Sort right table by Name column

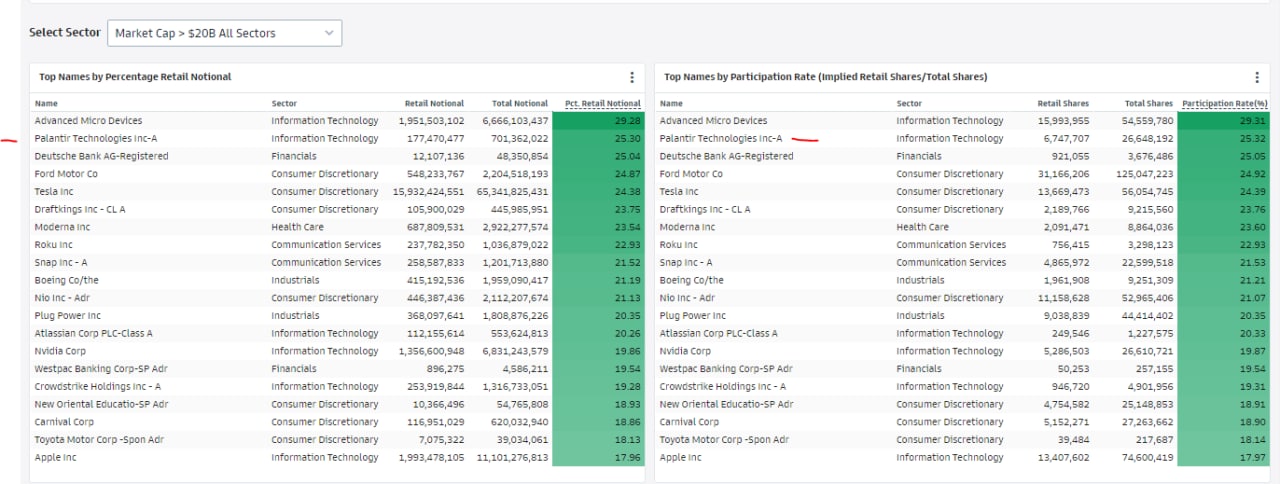tap(672, 103)
